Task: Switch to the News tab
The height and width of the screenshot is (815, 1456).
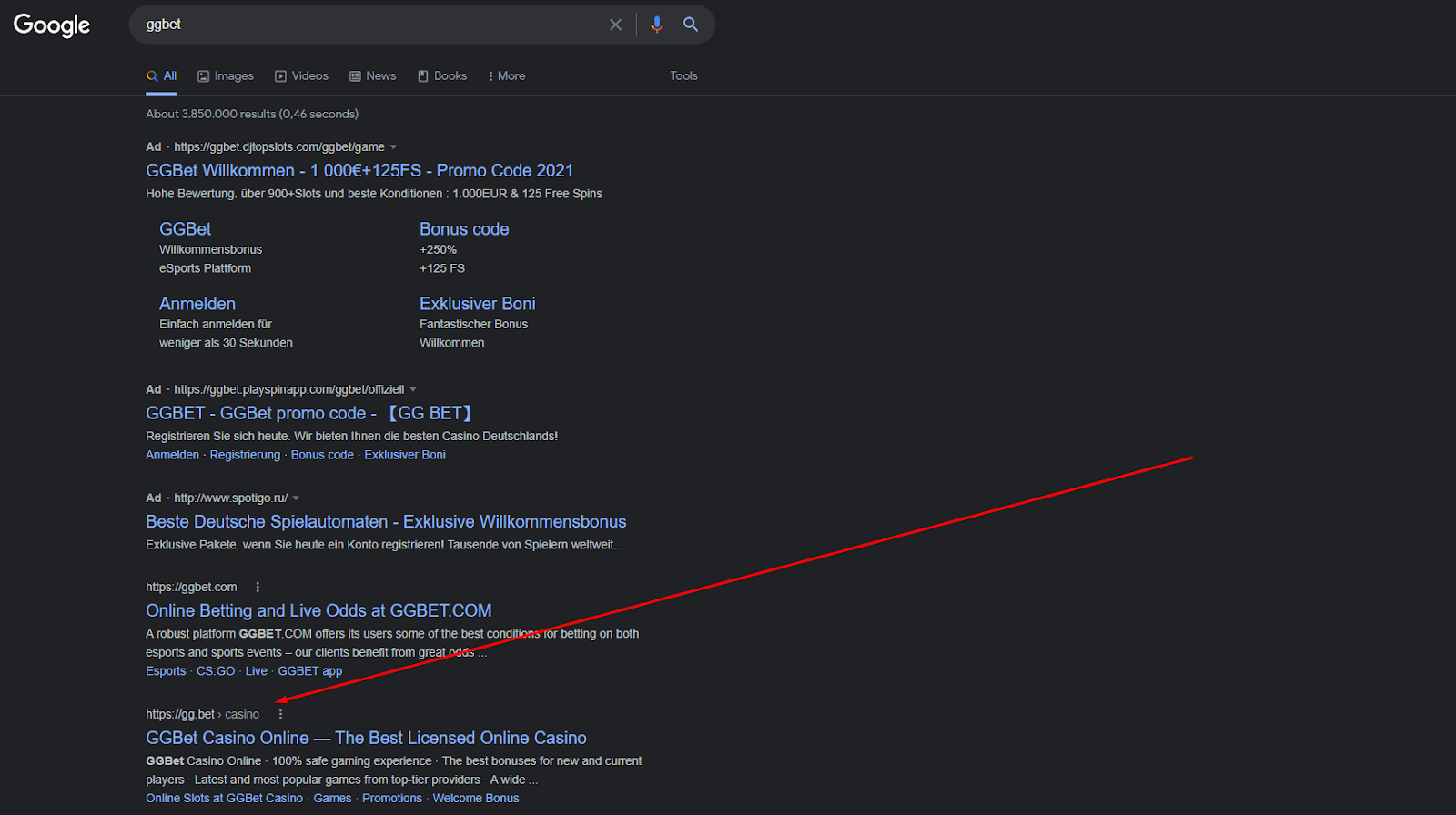Action: tap(373, 76)
